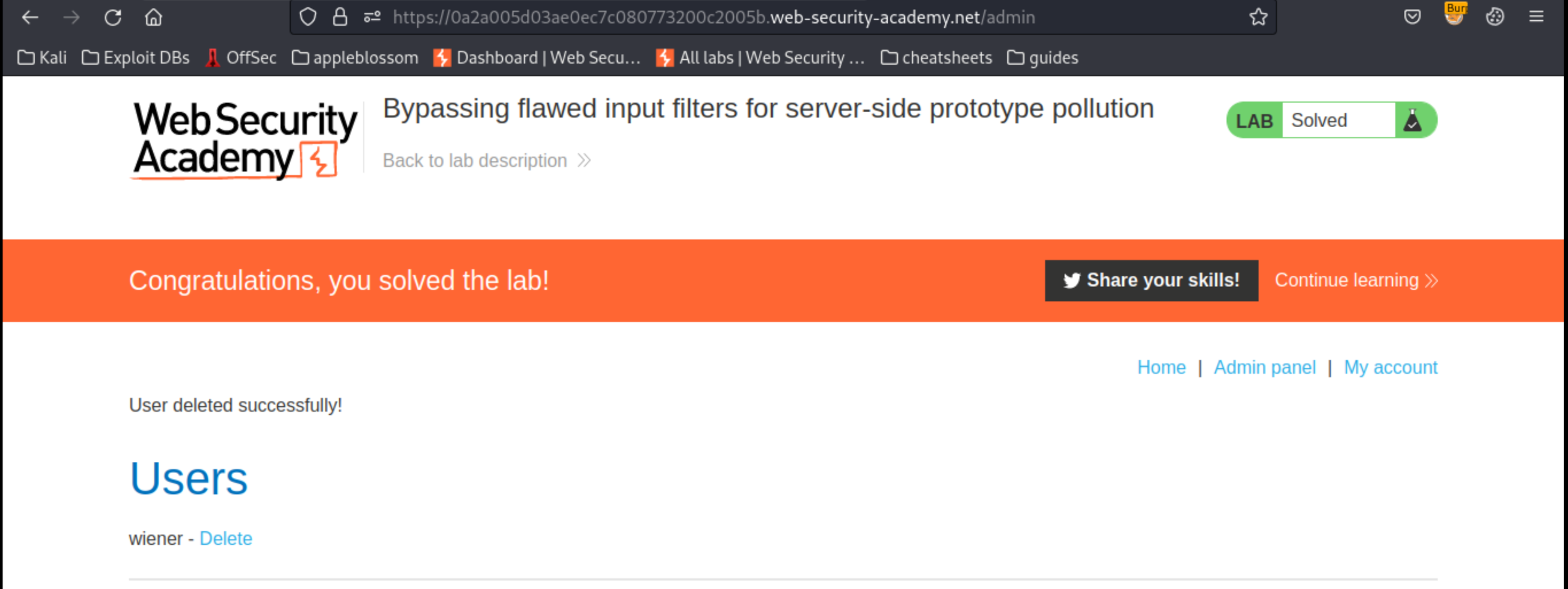Open the Burp extension icon
This screenshot has width=1568, height=589.
(1454, 15)
